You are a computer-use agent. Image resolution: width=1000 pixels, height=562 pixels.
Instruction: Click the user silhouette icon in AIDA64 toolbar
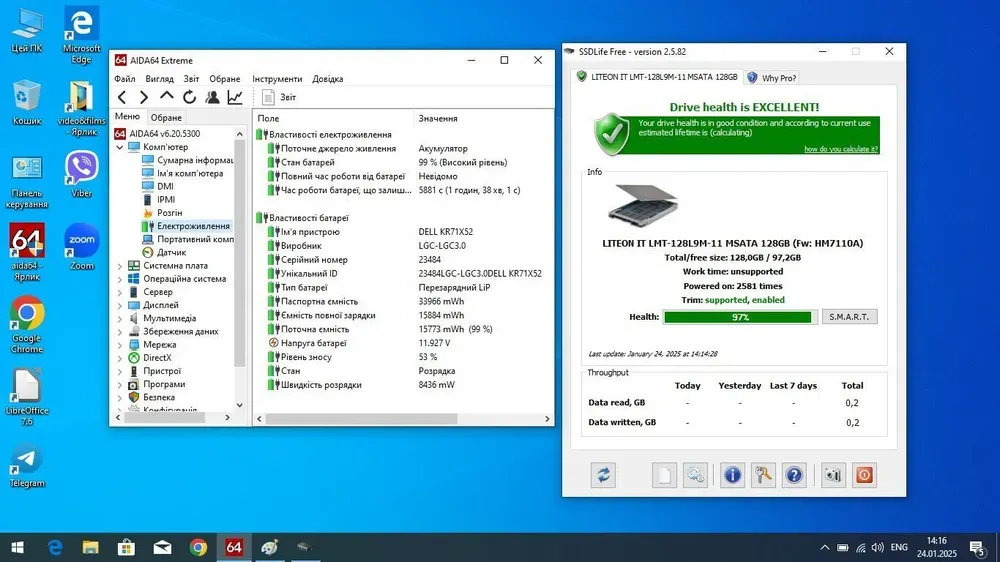[x=212, y=97]
